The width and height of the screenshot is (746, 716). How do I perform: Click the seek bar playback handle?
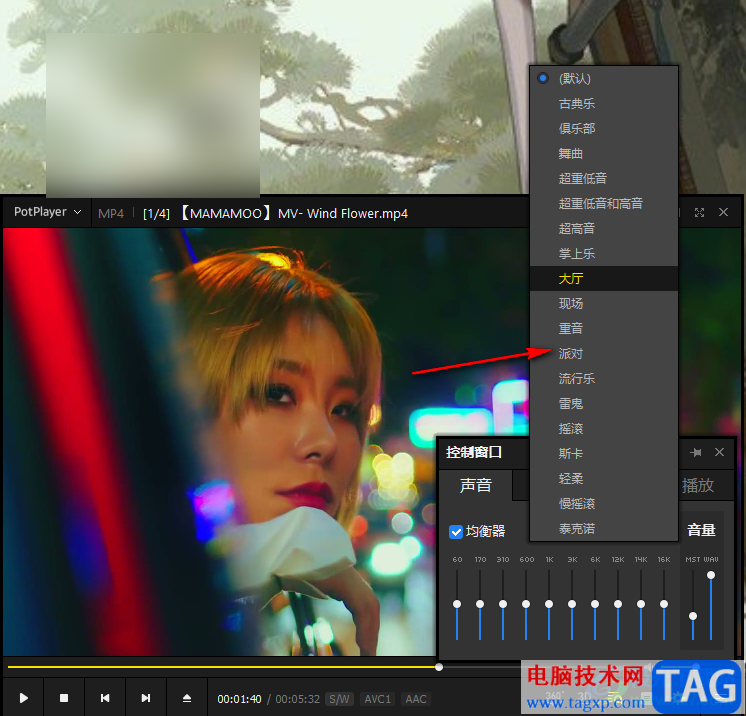(x=439, y=667)
